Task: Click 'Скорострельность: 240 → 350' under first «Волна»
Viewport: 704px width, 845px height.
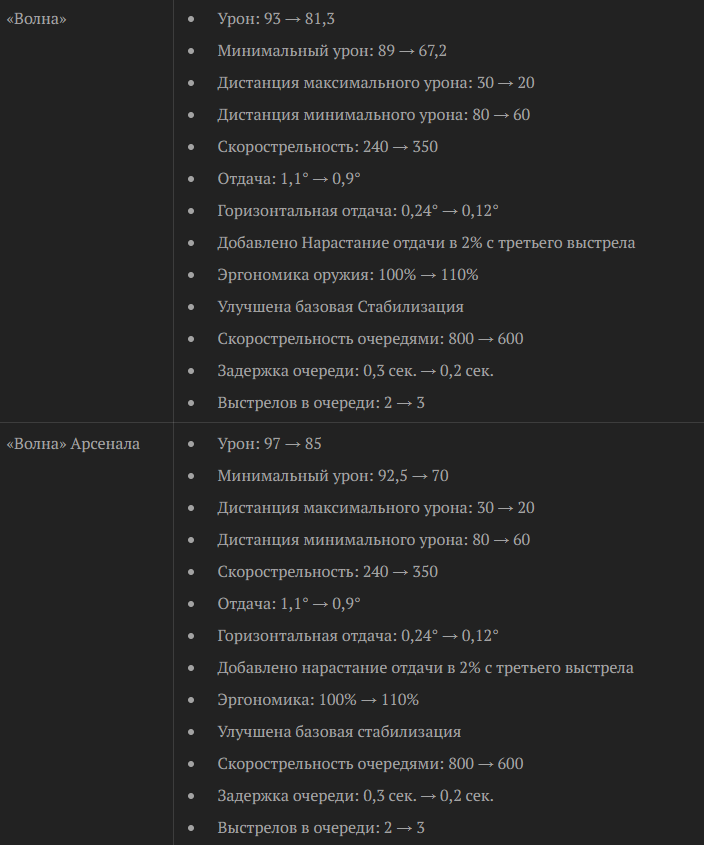Action: (x=327, y=147)
